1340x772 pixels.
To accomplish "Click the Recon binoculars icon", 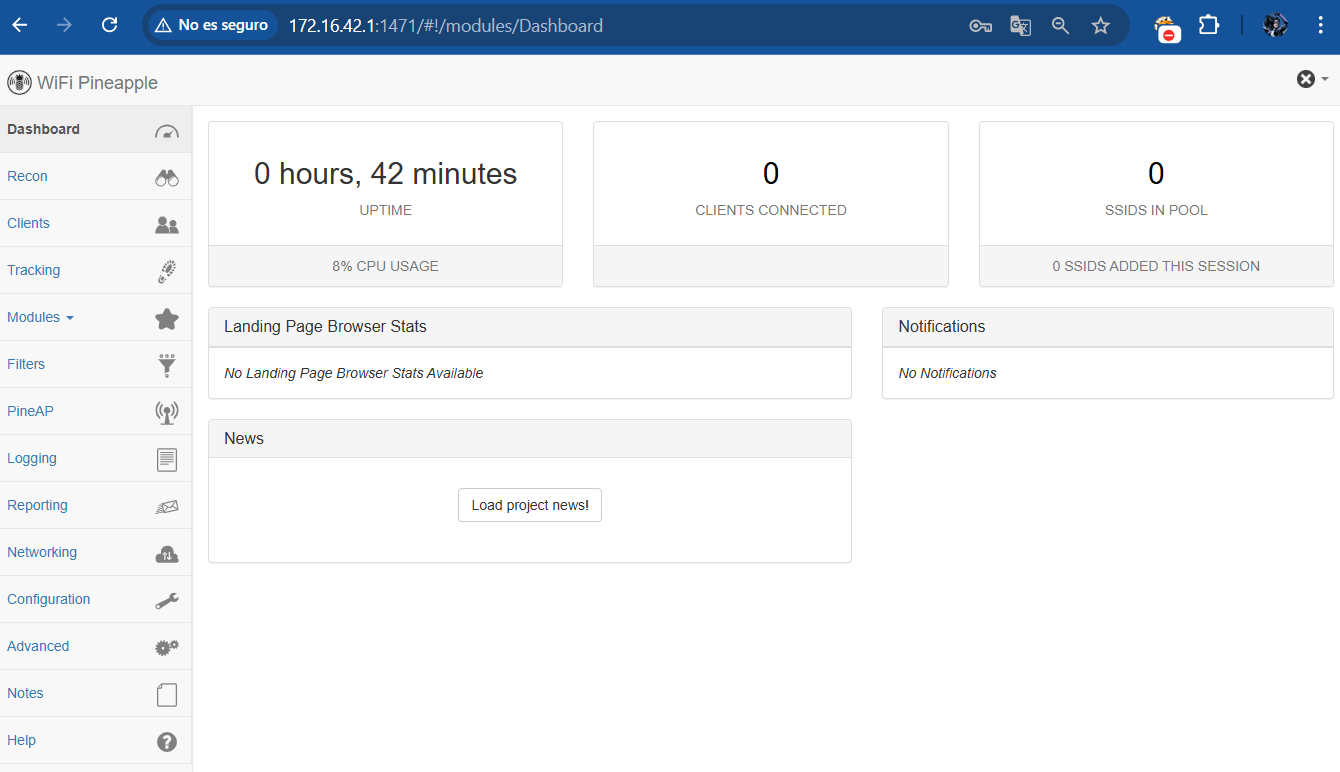I will click(x=167, y=177).
